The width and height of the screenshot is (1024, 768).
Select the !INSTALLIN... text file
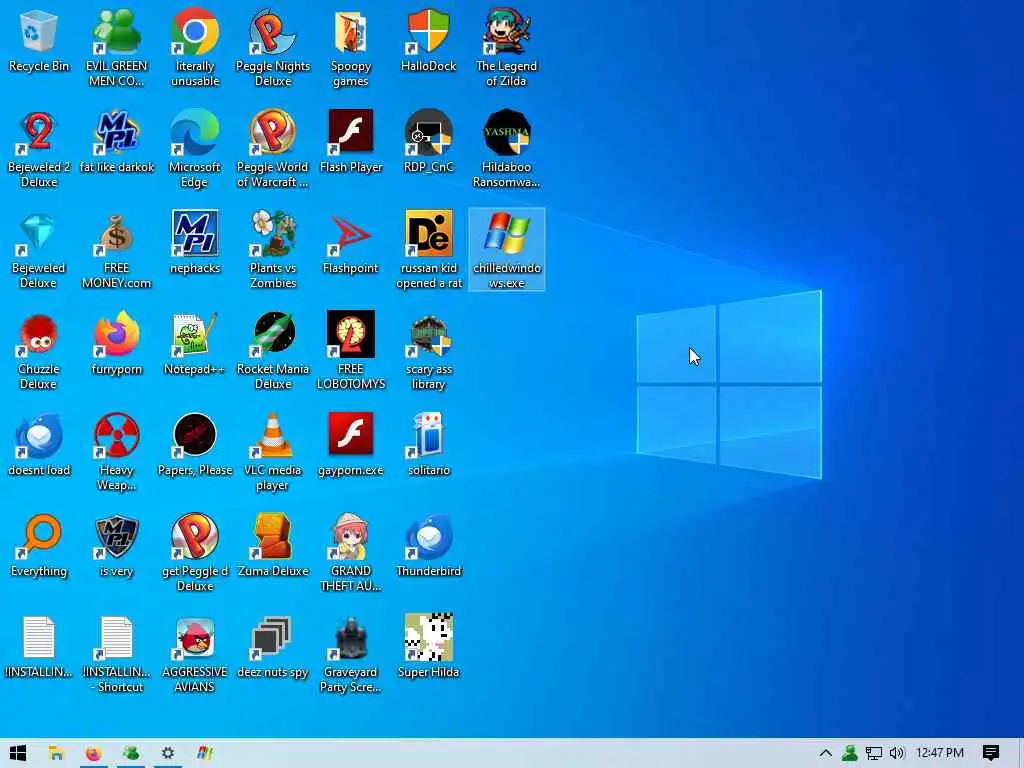click(39, 647)
